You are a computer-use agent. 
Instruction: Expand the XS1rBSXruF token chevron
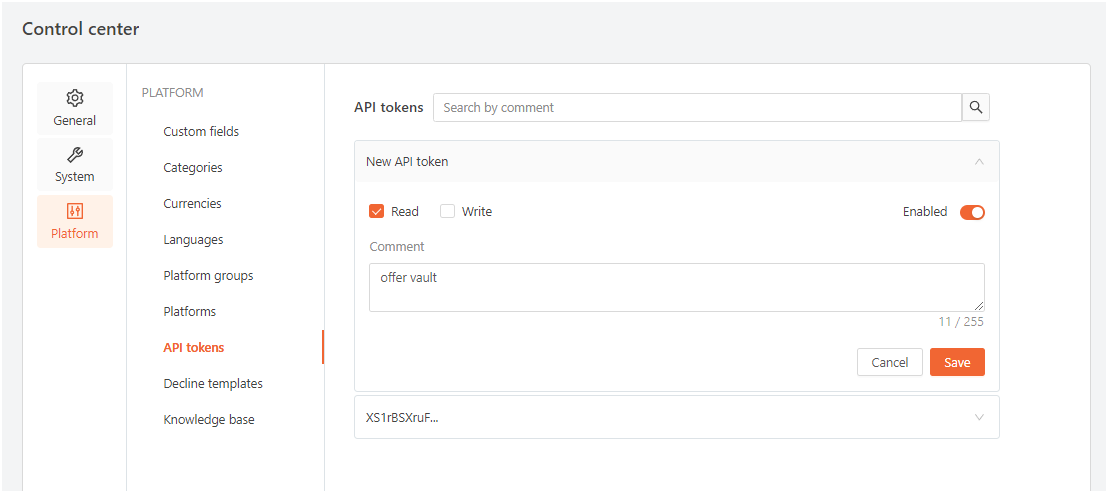tap(979, 417)
